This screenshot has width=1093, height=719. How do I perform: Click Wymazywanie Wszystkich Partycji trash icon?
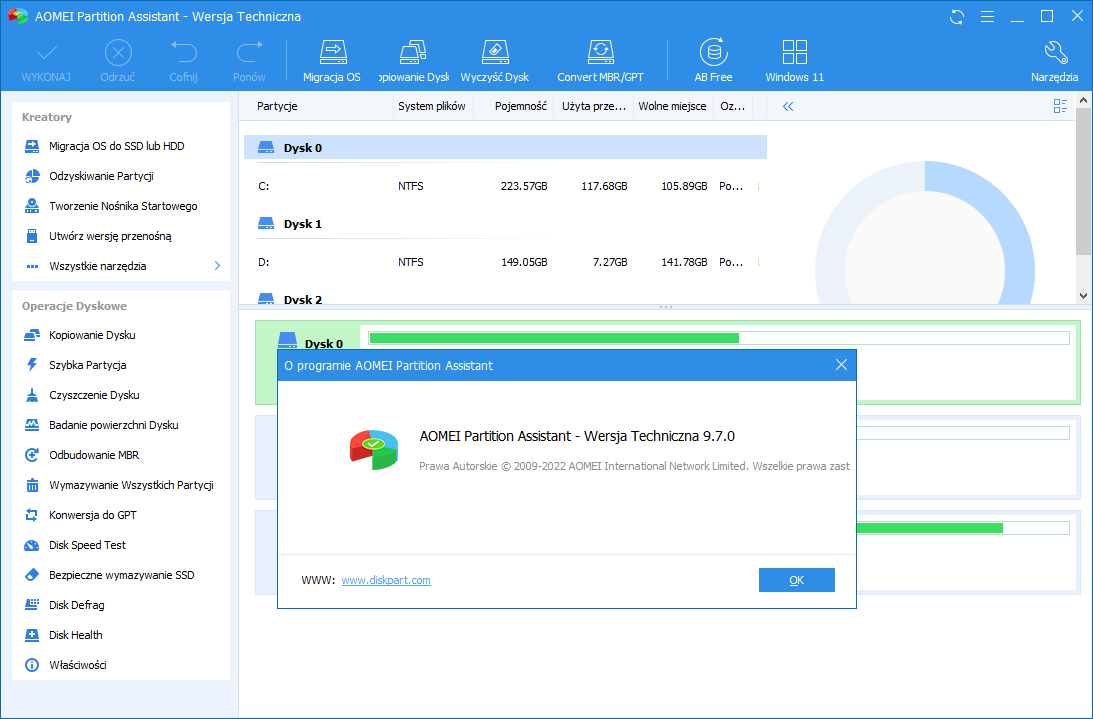(32, 485)
